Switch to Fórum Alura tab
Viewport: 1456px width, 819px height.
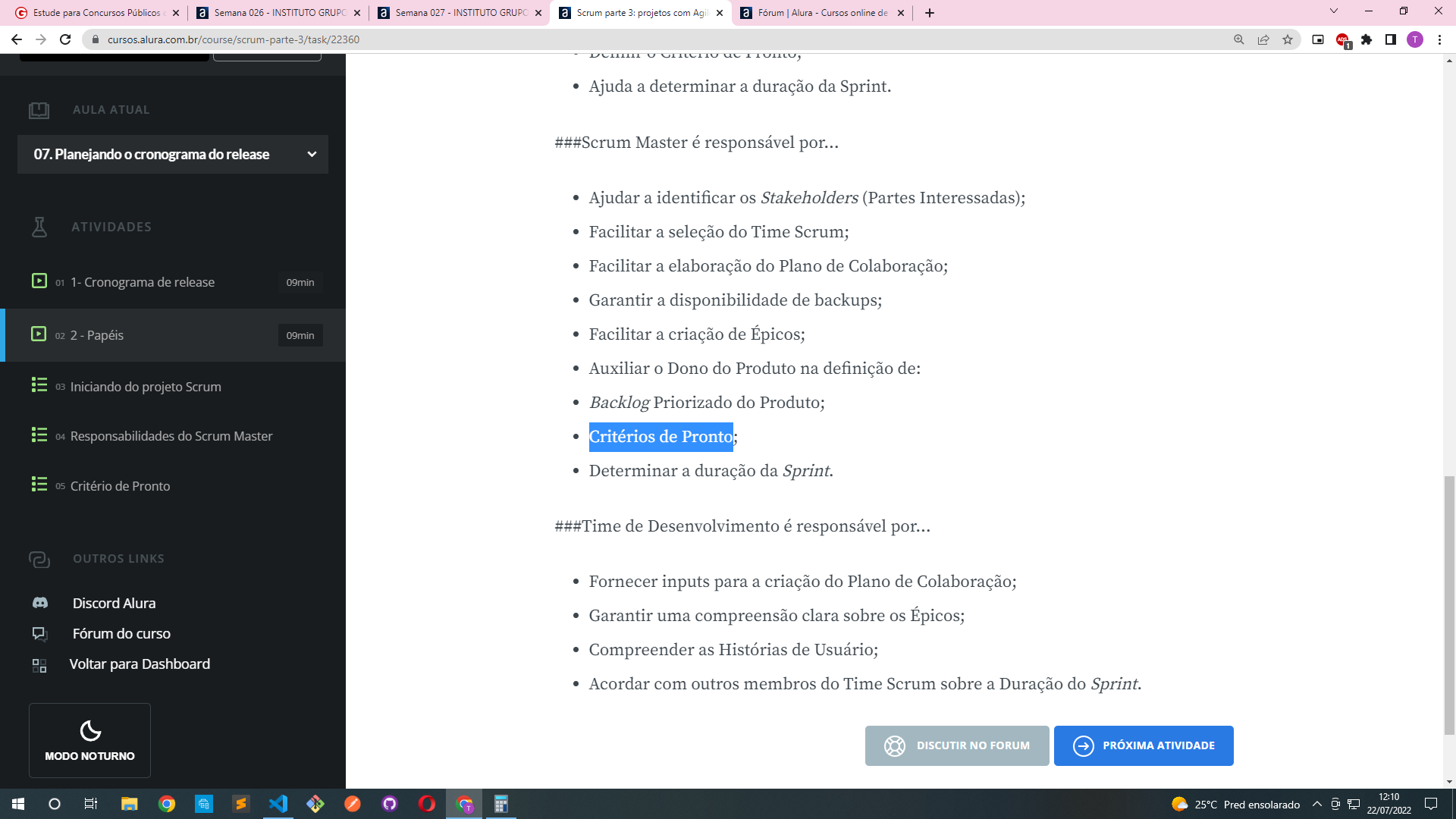(x=822, y=13)
